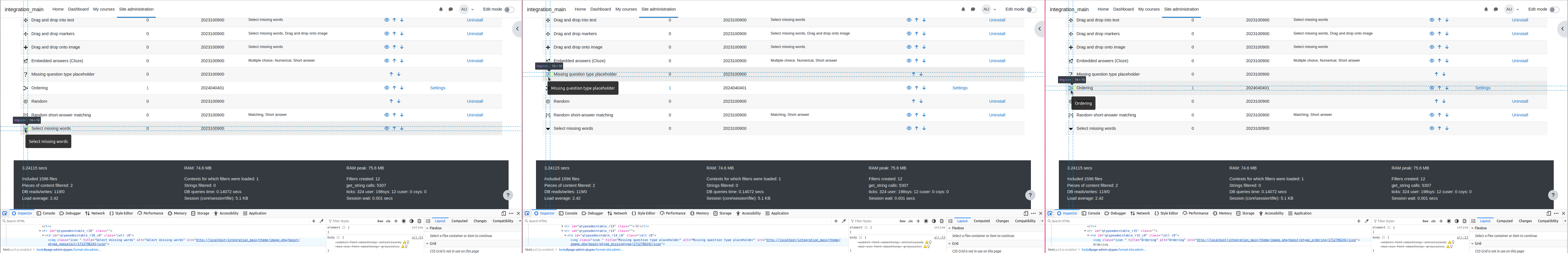Click Drag and drop onto image icon, left window
1568x253 pixels.
(25, 47)
